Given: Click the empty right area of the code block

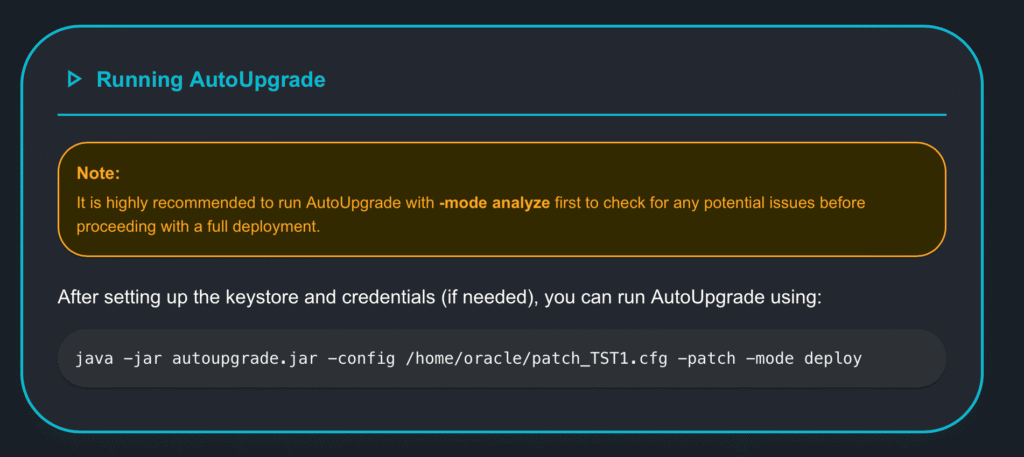Looking at the screenshot, I should tap(903, 357).
